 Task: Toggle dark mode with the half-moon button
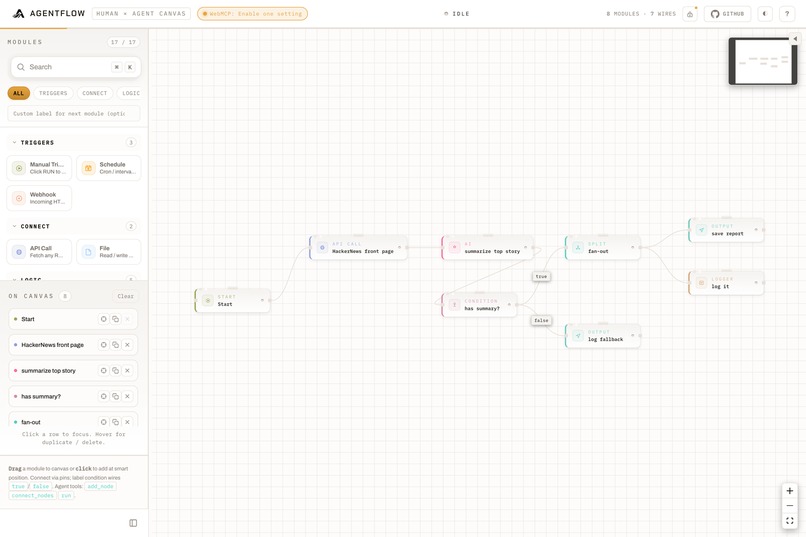[x=765, y=14]
